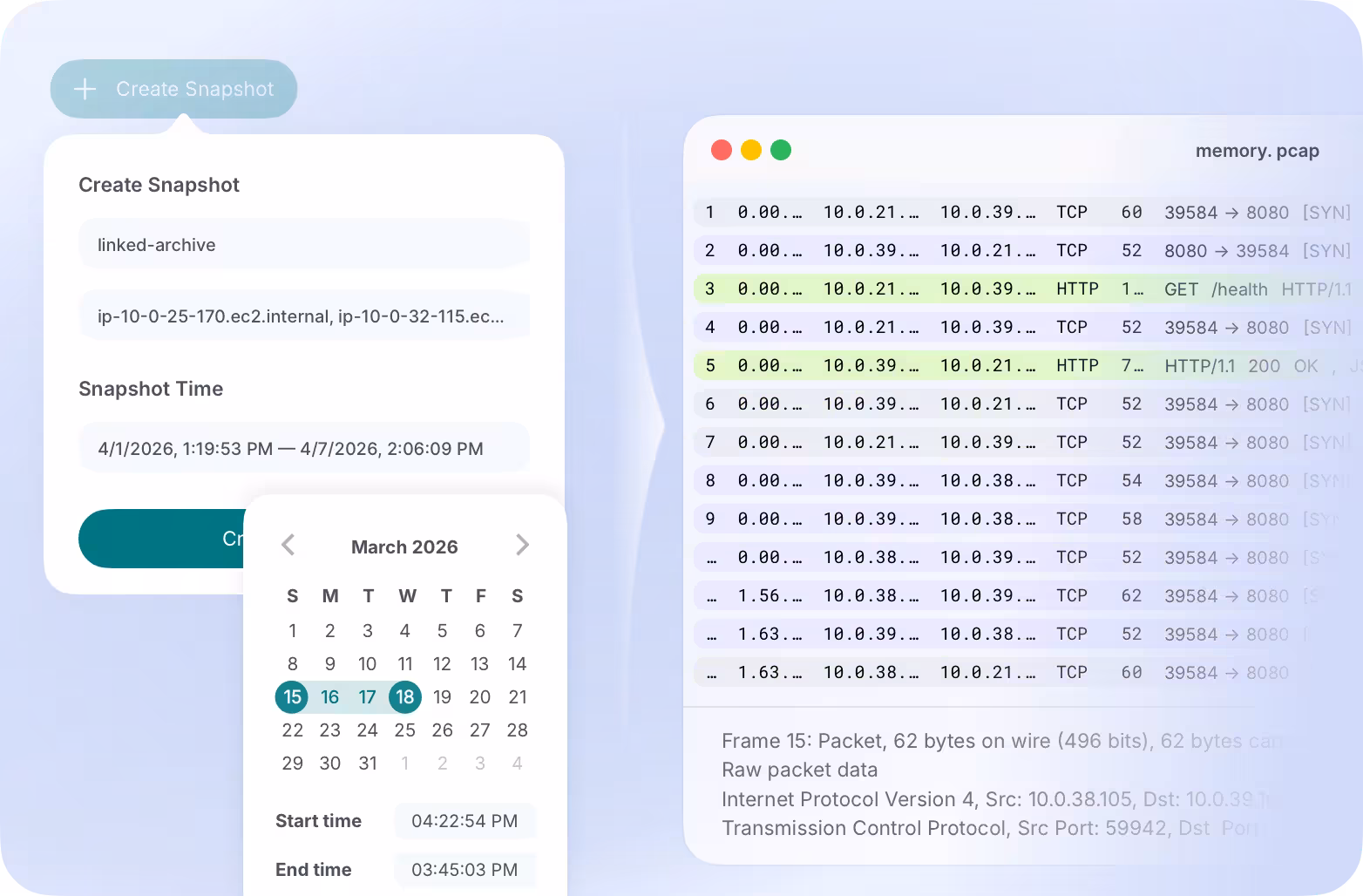
Task: Select March 22 in the calendar
Action: [x=292, y=730]
